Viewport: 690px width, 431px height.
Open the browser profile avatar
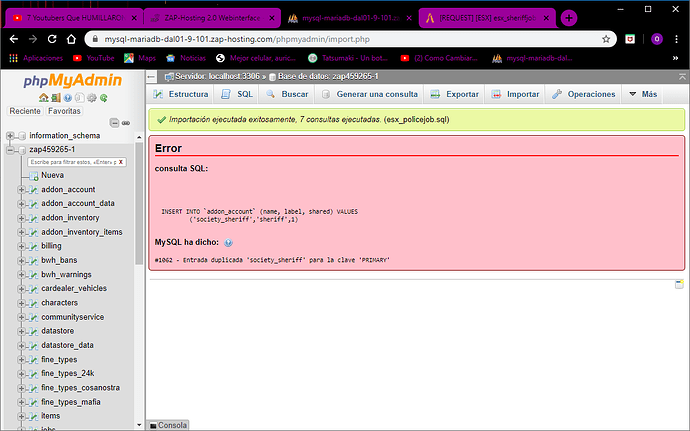pos(657,39)
